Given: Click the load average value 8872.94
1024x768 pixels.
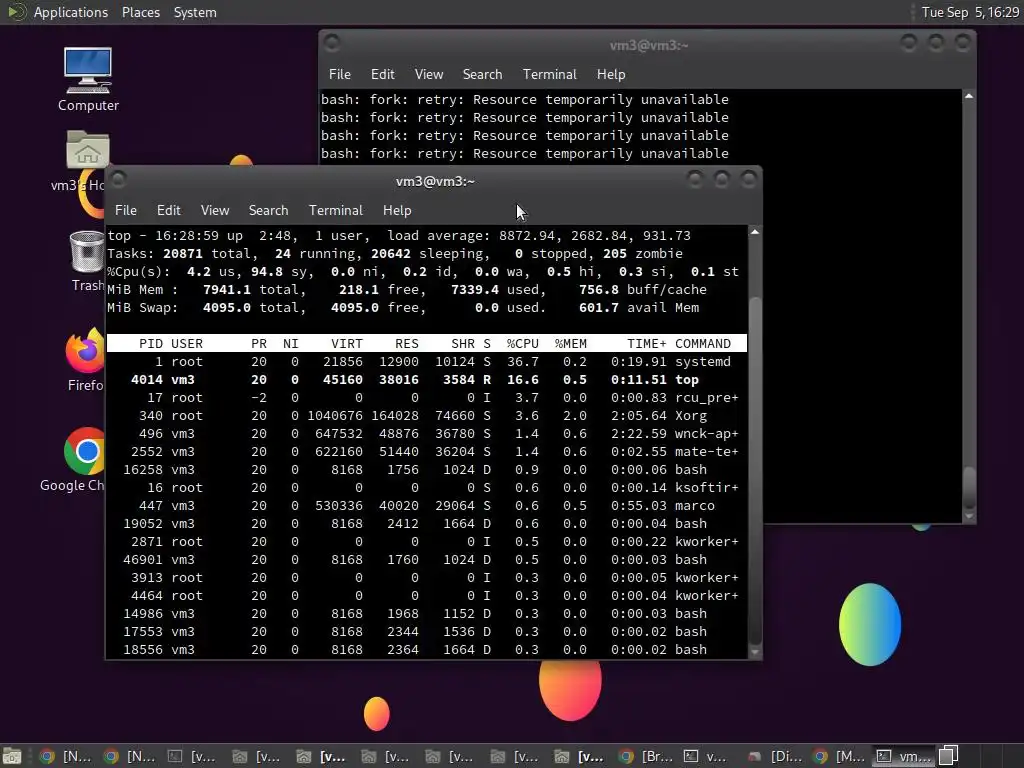Looking at the screenshot, I should click(529, 236).
